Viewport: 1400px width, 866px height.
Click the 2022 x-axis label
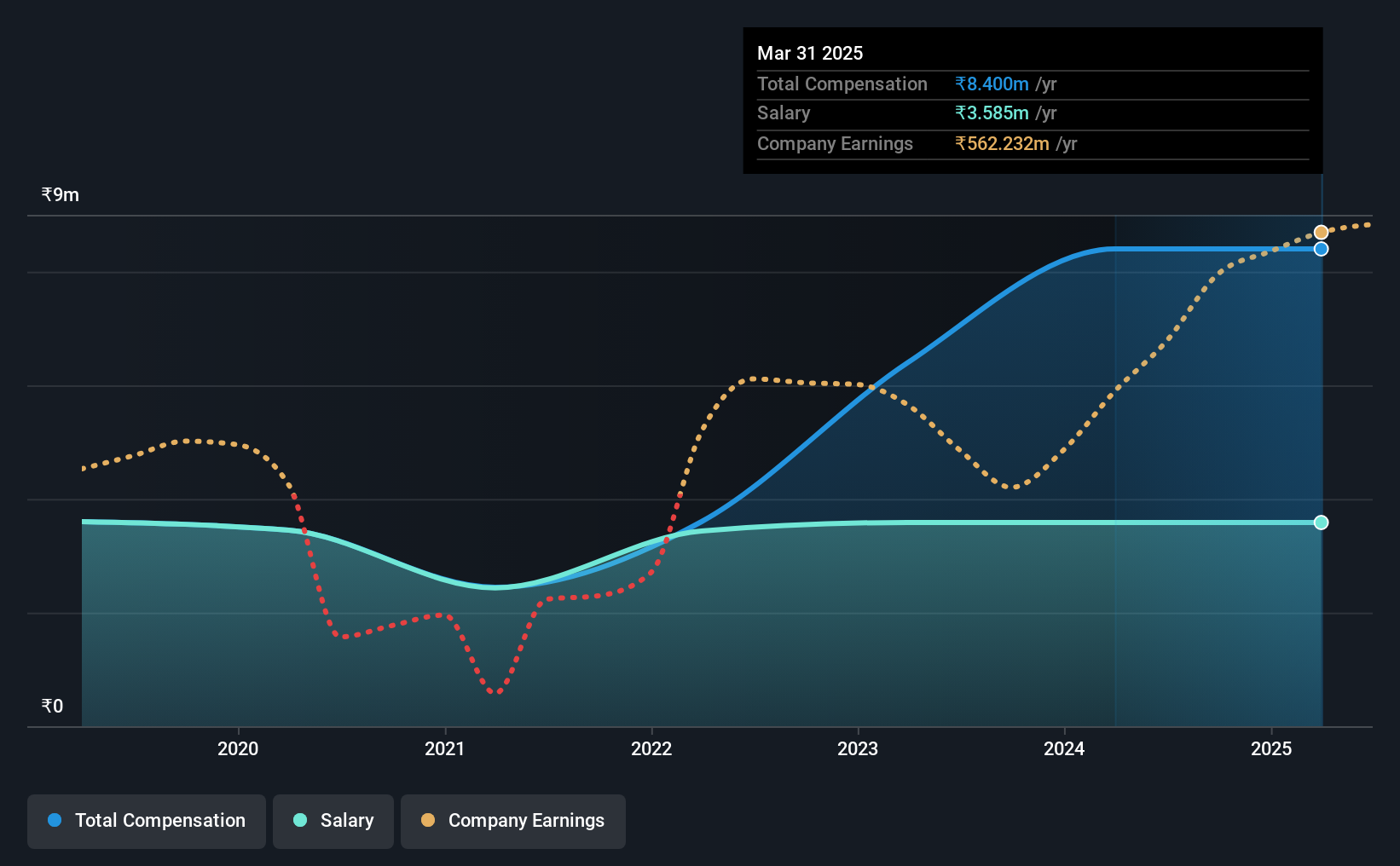pos(651,748)
